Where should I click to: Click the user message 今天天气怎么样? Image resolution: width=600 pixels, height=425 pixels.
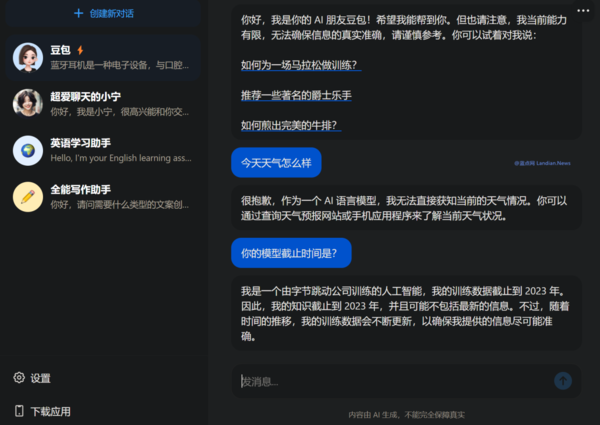(x=276, y=163)
